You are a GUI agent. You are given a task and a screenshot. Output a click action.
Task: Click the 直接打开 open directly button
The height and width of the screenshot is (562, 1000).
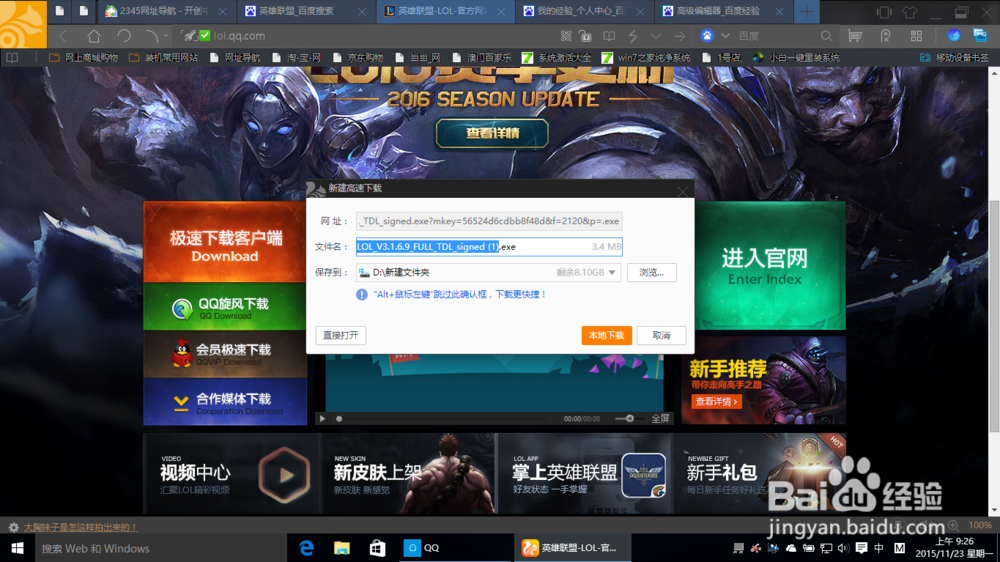(x=341, y=336)
